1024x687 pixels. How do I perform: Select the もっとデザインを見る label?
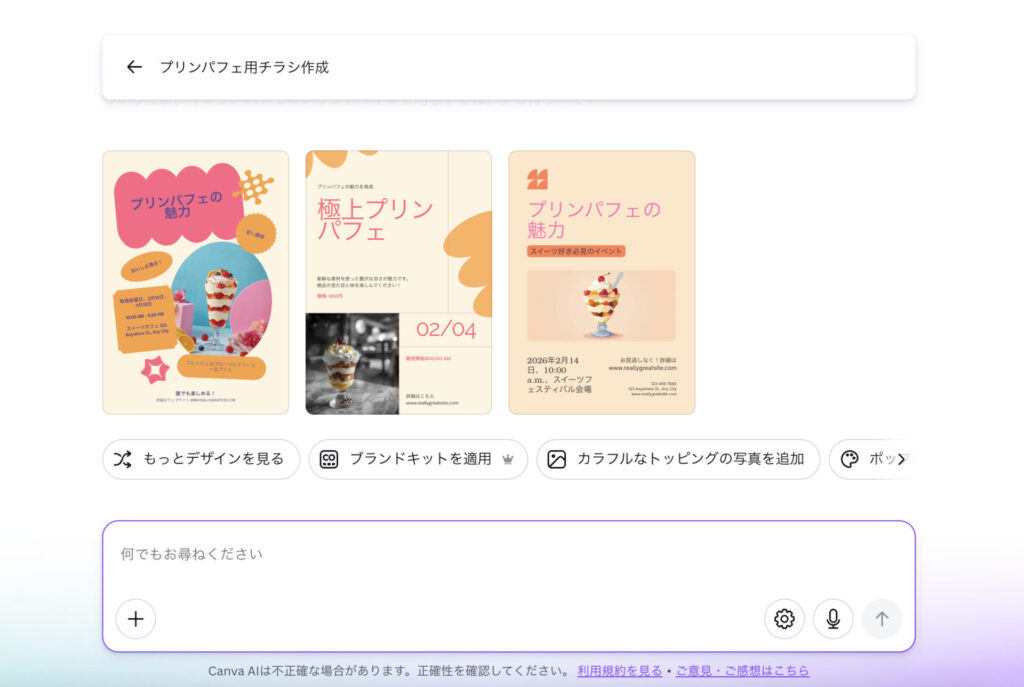213,459
